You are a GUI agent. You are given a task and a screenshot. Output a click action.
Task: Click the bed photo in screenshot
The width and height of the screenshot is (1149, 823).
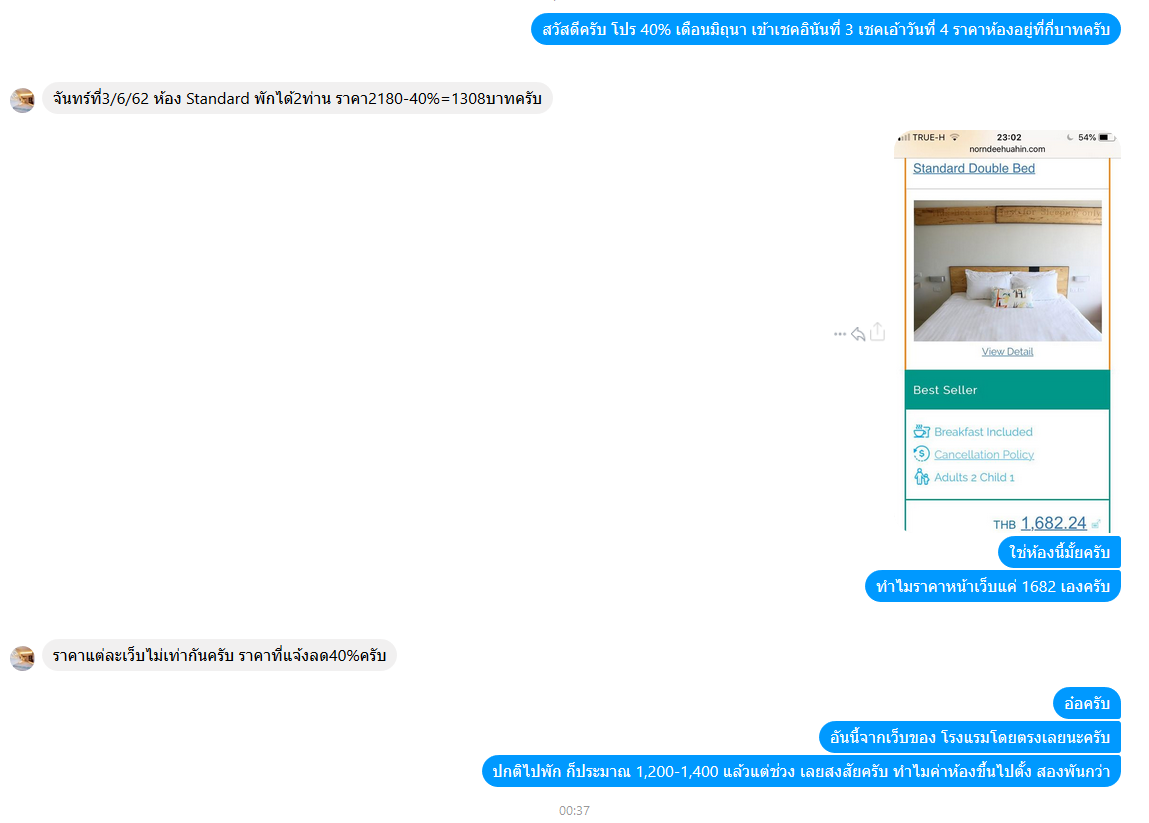click(1008, 270)
